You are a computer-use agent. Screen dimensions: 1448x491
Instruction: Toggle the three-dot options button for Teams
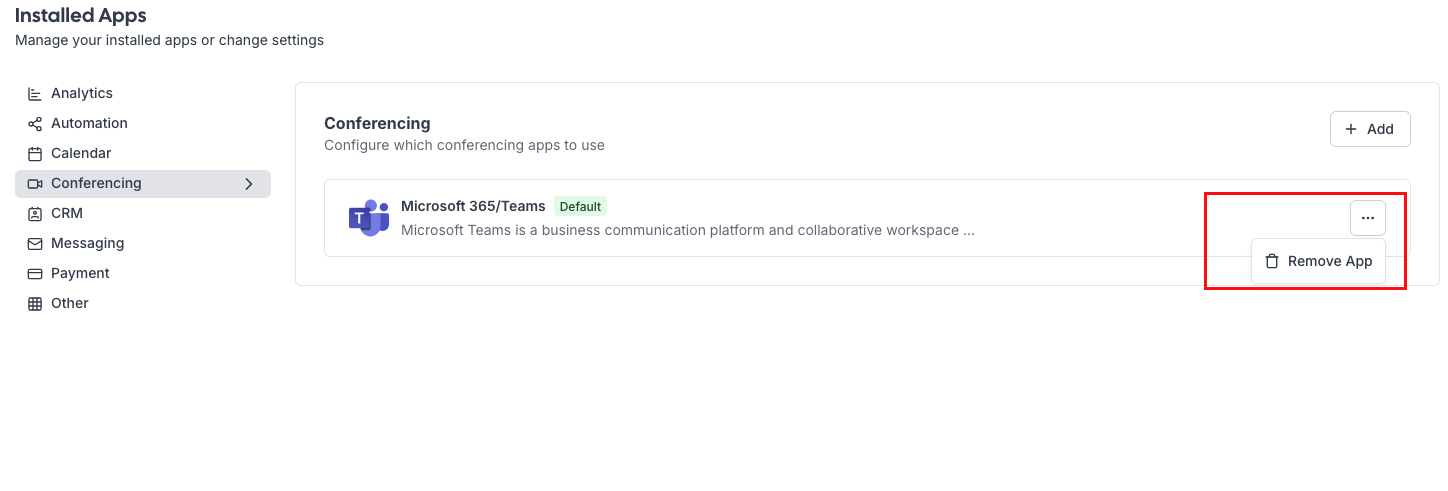[x=1368, y=218]
